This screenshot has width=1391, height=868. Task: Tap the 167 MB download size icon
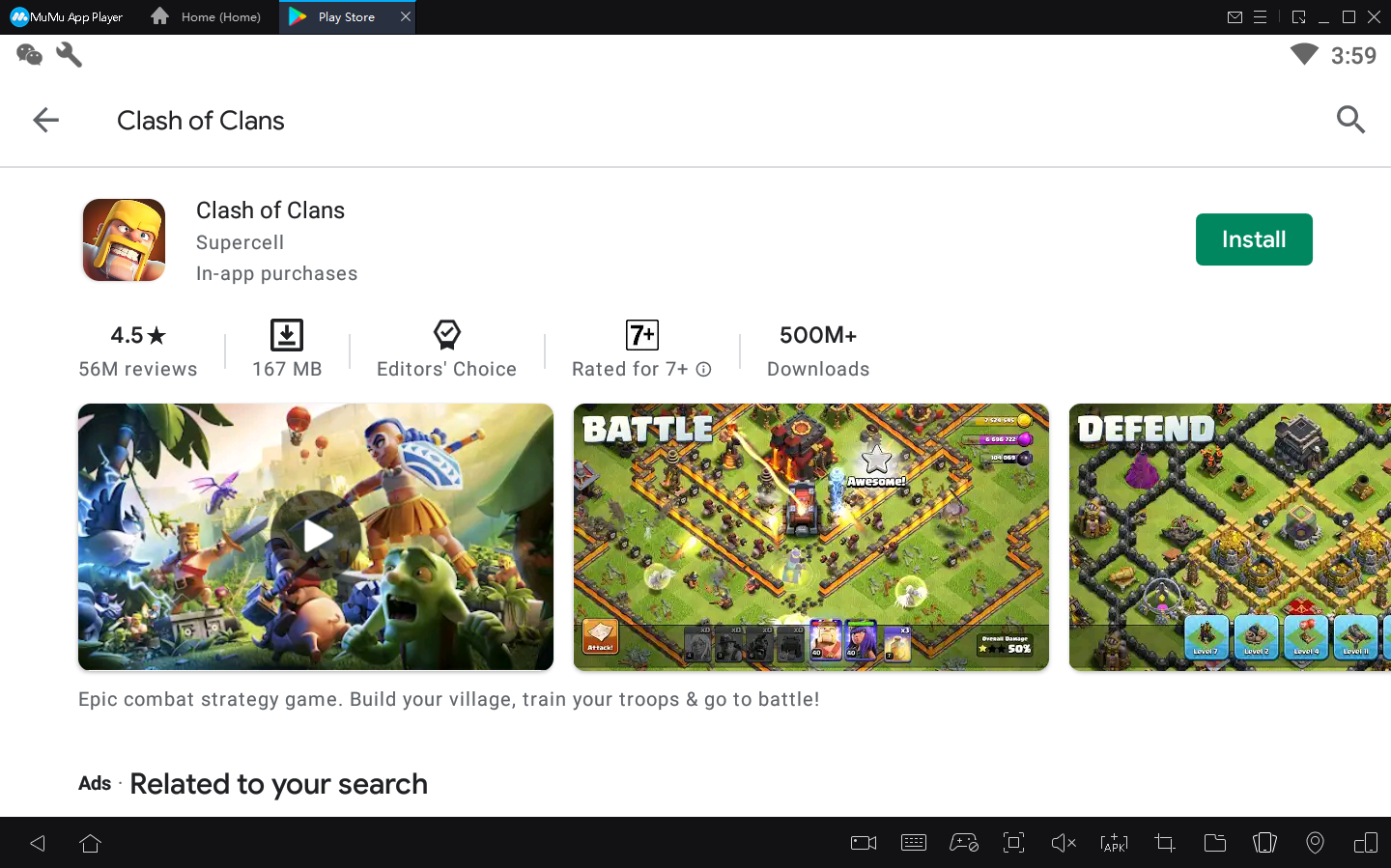(x=286, y=335)
